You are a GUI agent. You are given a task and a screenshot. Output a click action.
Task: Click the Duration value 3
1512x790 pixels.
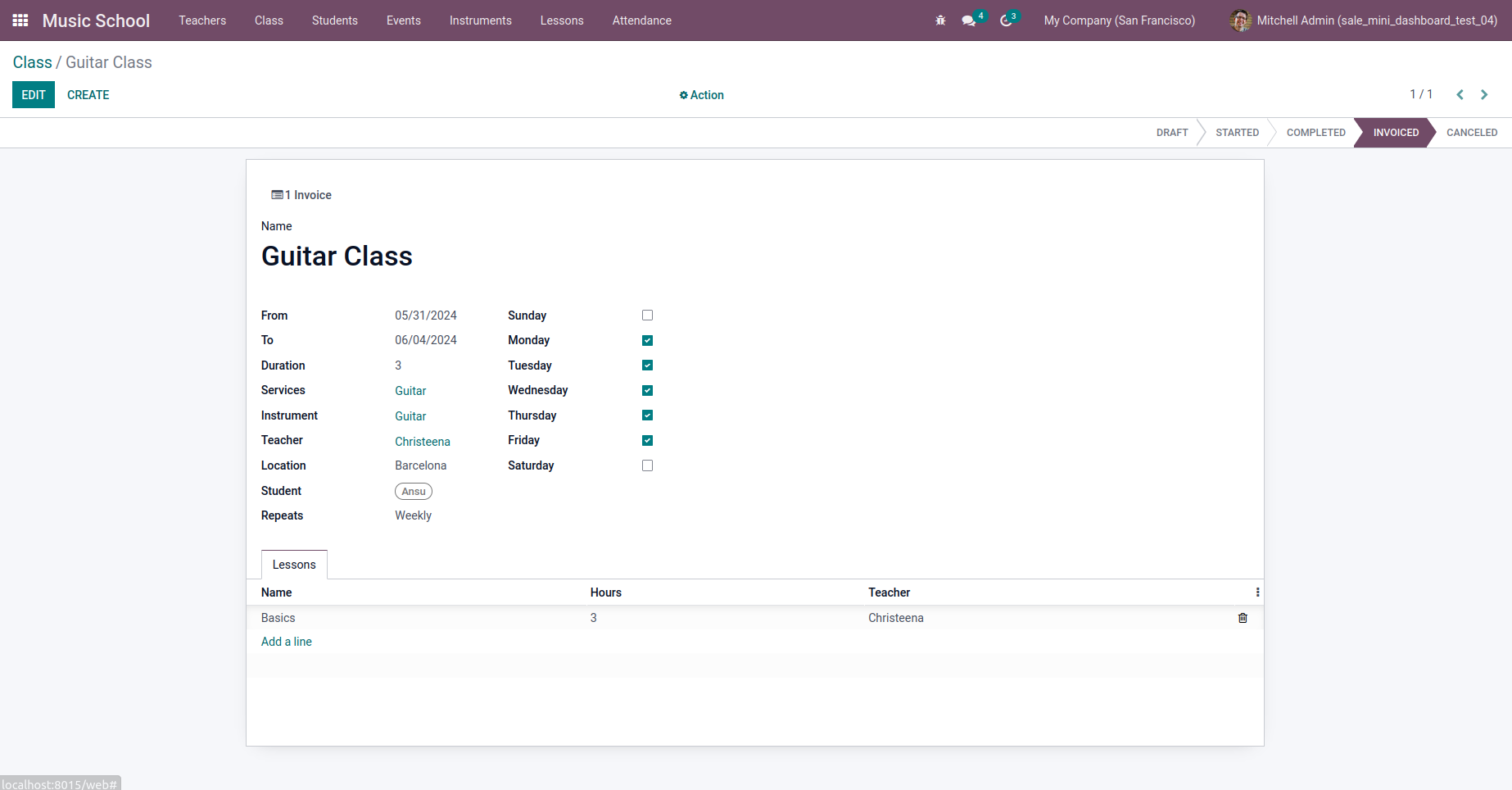pyautogui.click(x=398, y=365)
